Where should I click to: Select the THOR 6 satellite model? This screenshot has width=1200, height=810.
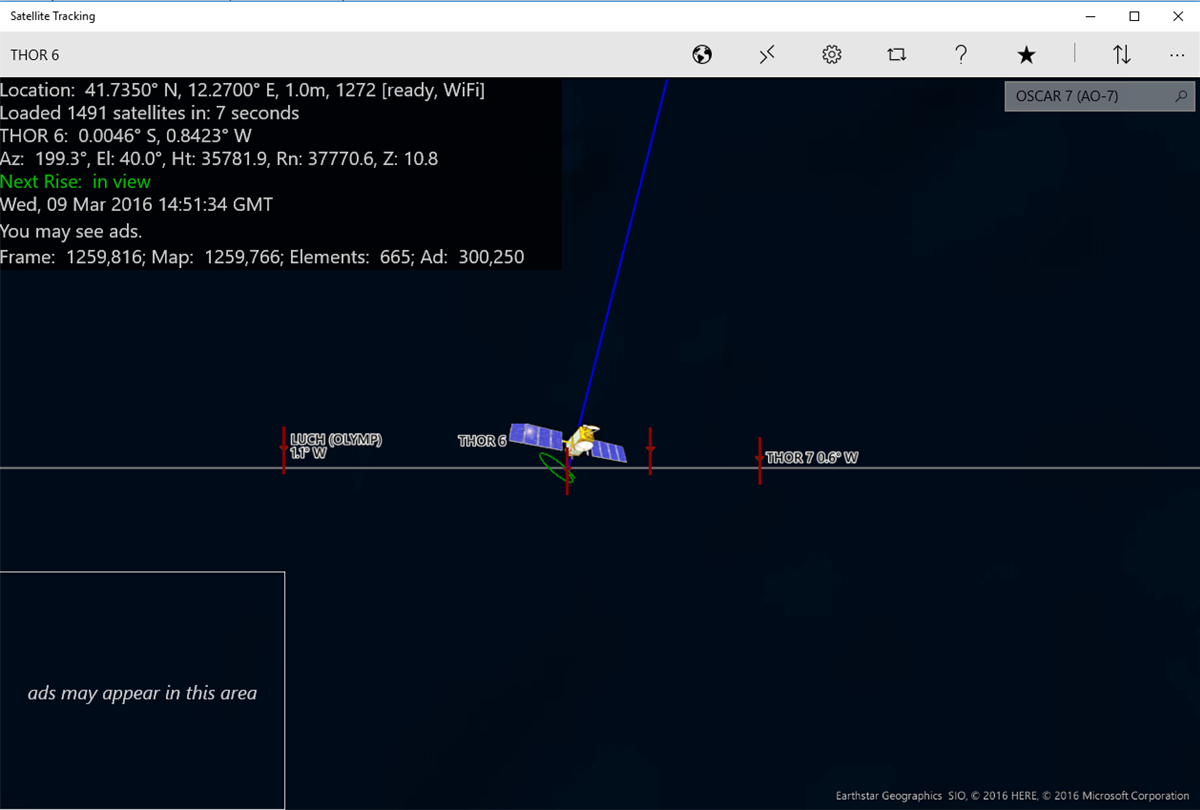[568, 443]
